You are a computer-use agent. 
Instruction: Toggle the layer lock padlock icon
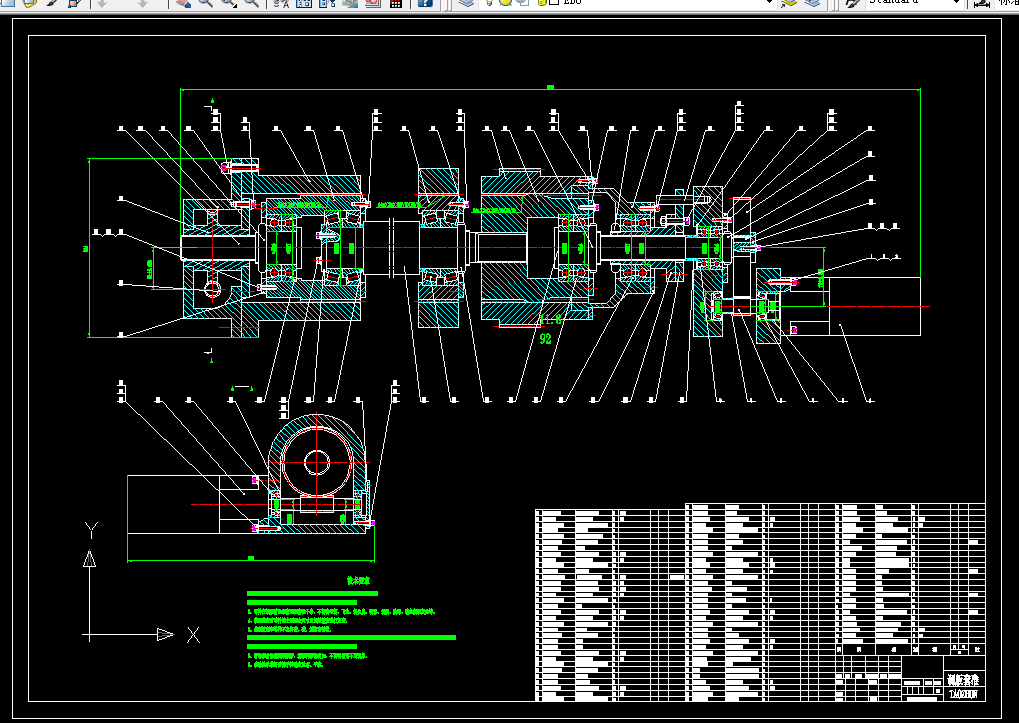[x=542, y=3]
